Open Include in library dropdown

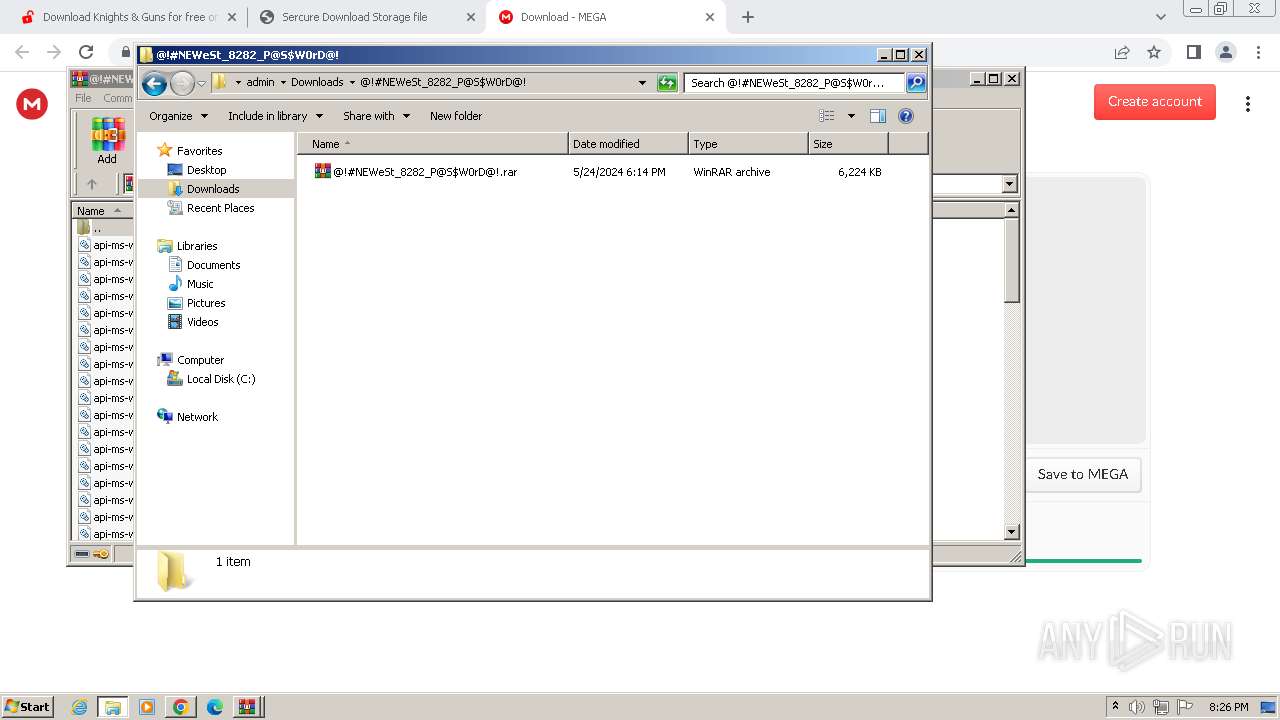275,116
